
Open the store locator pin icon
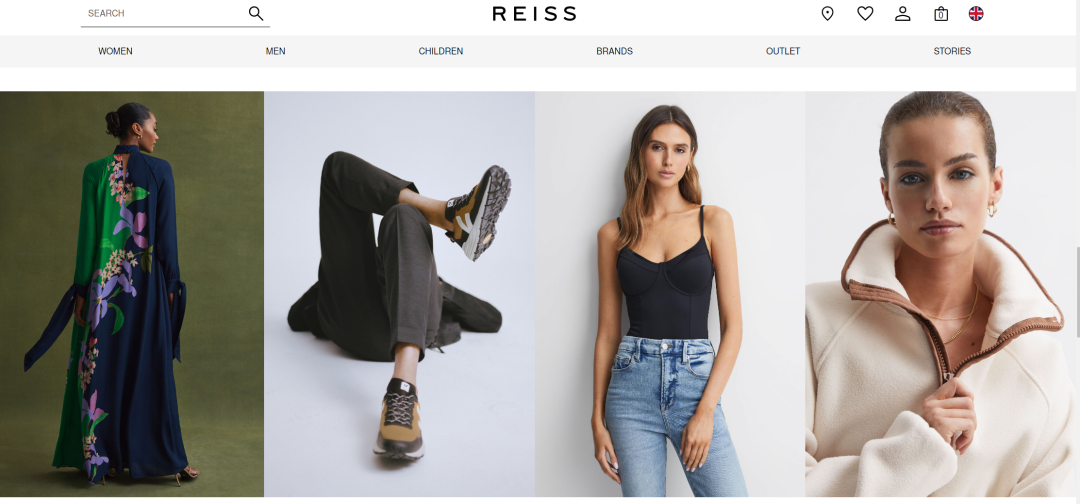pos(827,13)
